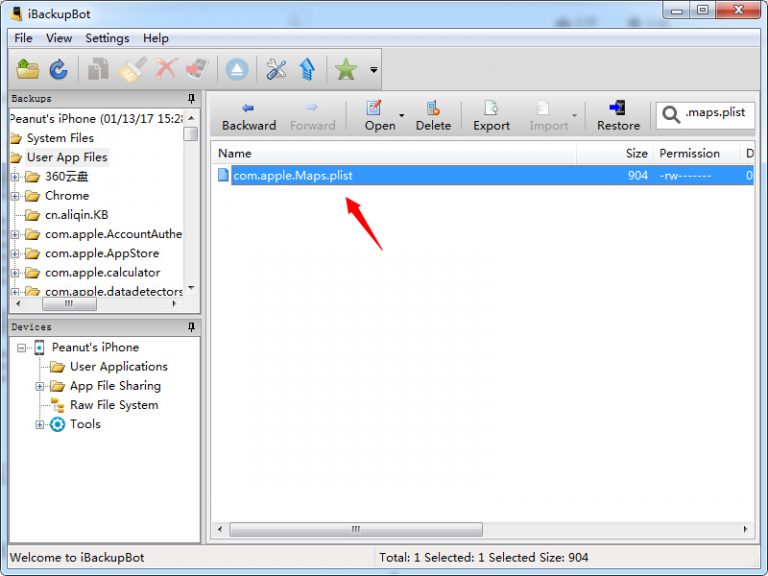Select User App Files folder
Viewport: 768px width, 576px height.
tap(67, 157)
